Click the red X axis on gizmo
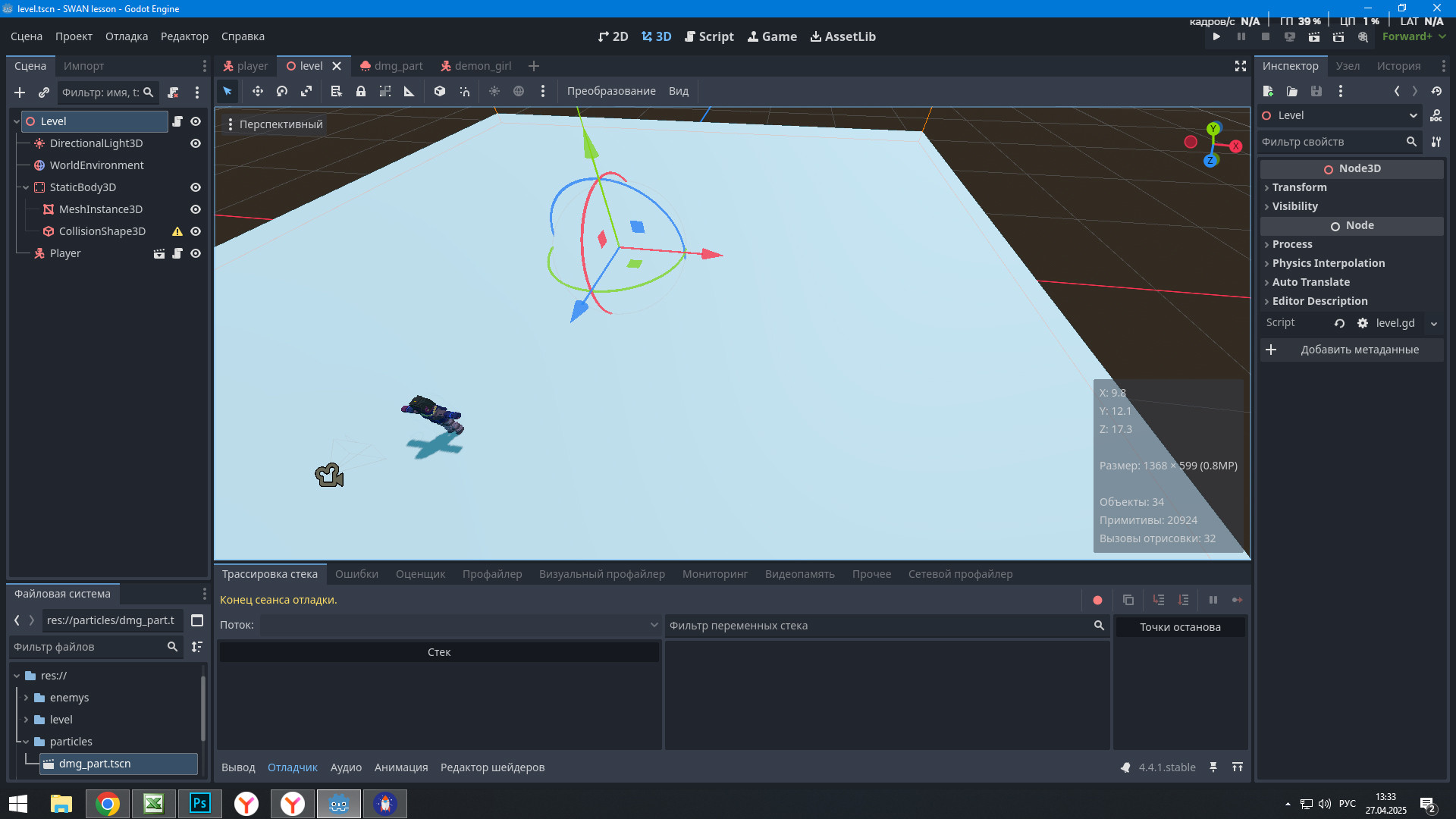Image resolution: width=1456 pixels, height=819 pixels. (1236, 146)
